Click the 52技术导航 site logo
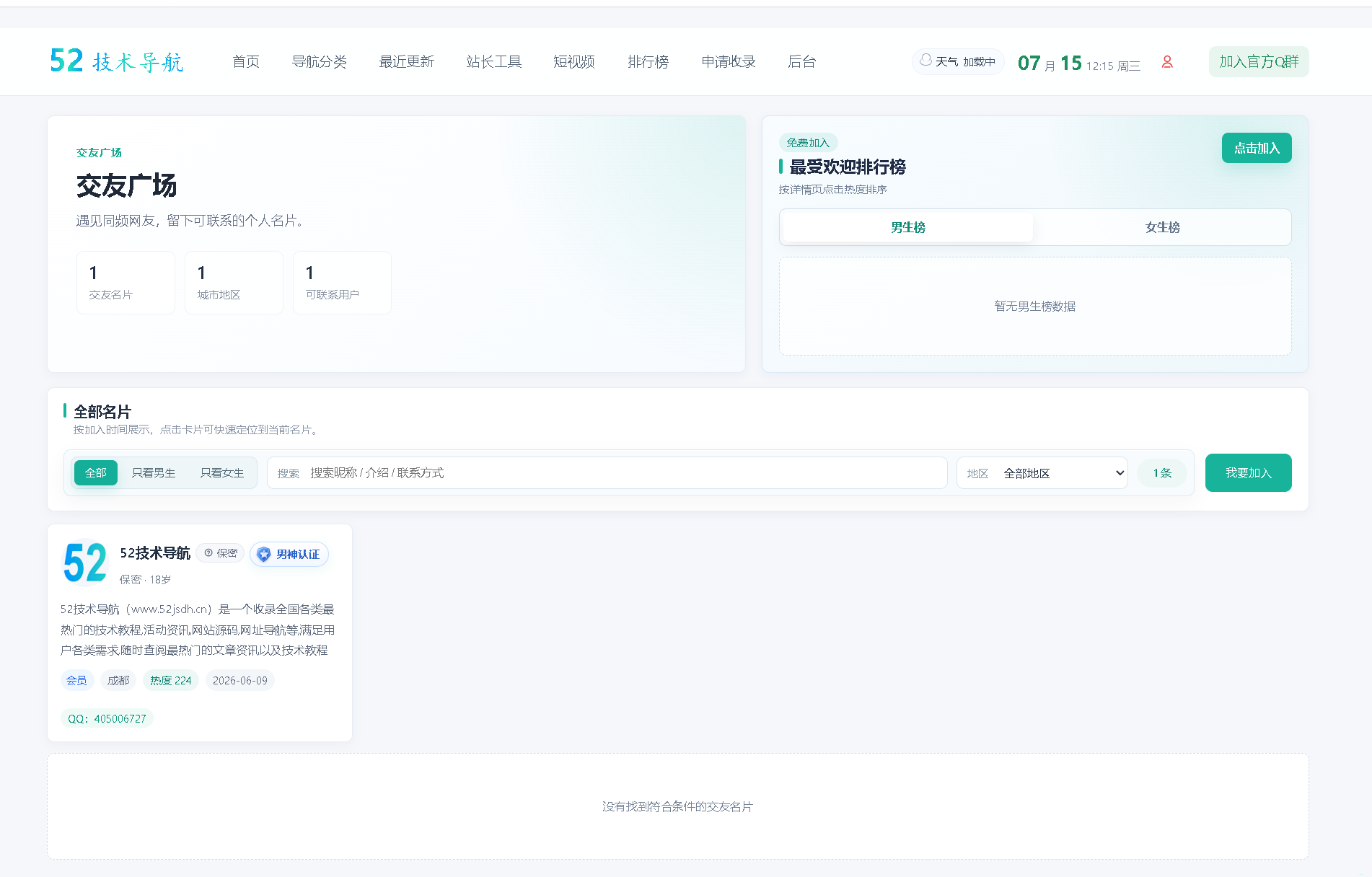This screenshot has width=1372, height=877. tap(117, 61)
